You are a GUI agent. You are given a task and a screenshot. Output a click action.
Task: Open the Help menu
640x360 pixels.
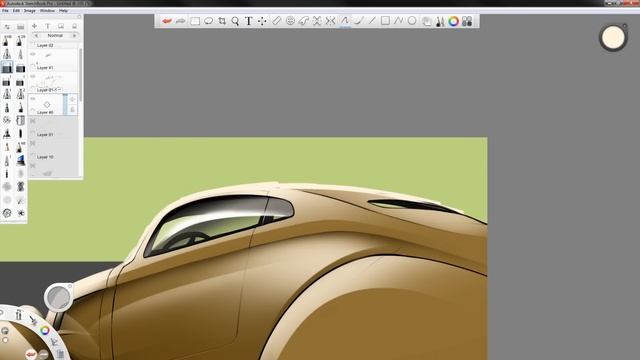pyautogui.click(x=63, y=11)
